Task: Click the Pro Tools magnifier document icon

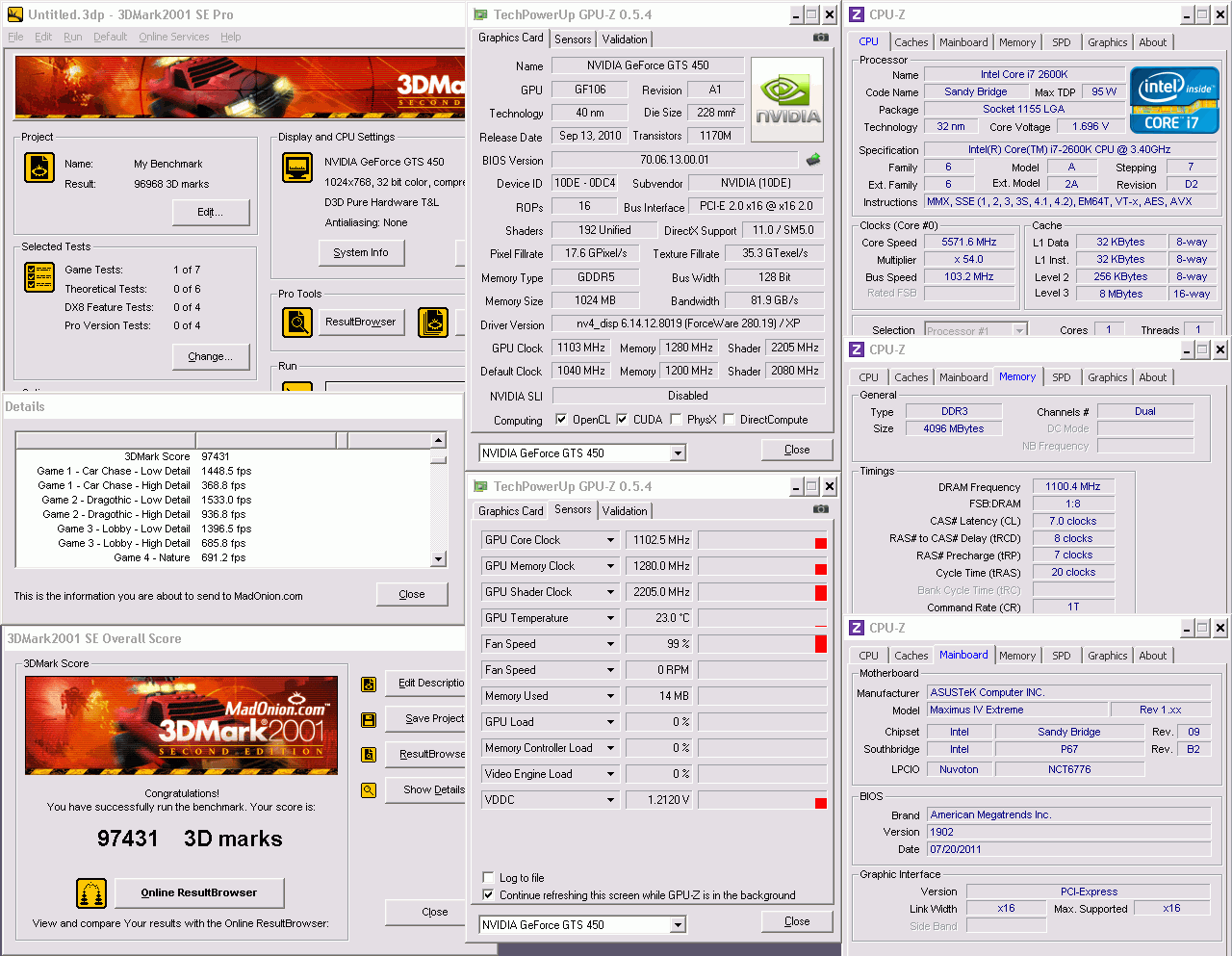Action: (x=297, y=323)
